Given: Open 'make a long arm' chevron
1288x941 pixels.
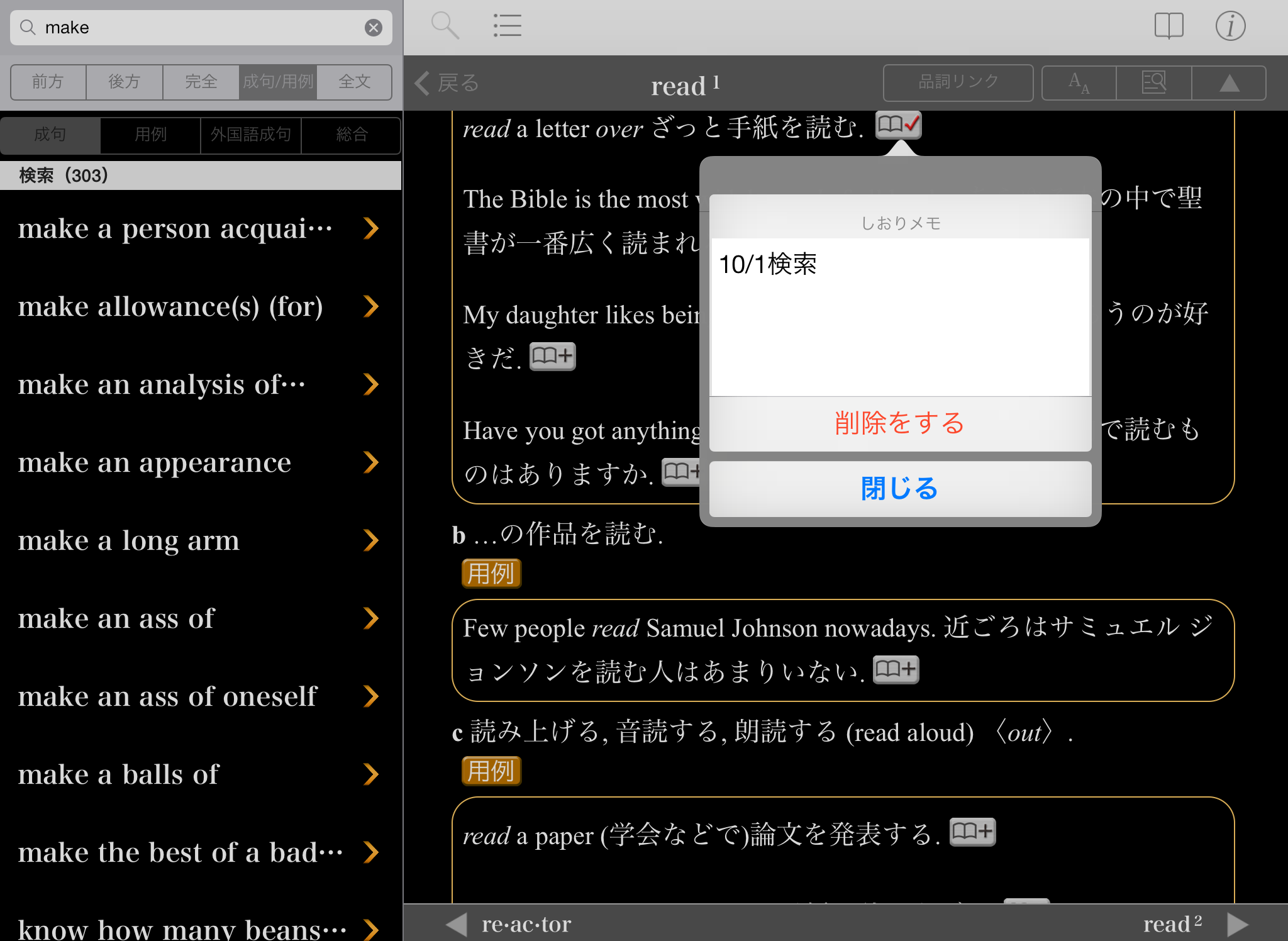Looking at the screenshot, I should 371,541.
